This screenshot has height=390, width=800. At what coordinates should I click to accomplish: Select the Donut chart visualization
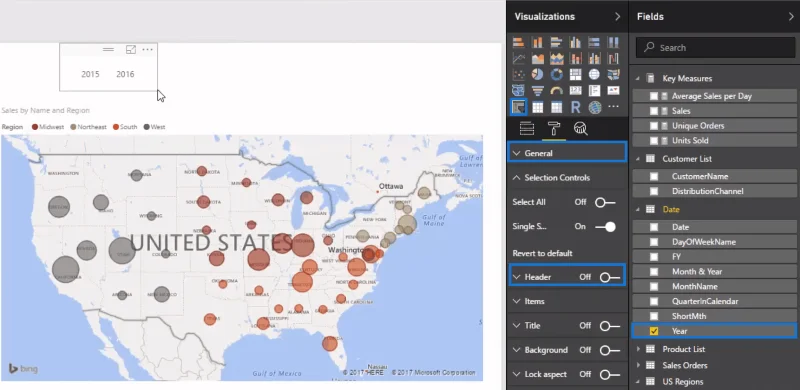(556, 75)
